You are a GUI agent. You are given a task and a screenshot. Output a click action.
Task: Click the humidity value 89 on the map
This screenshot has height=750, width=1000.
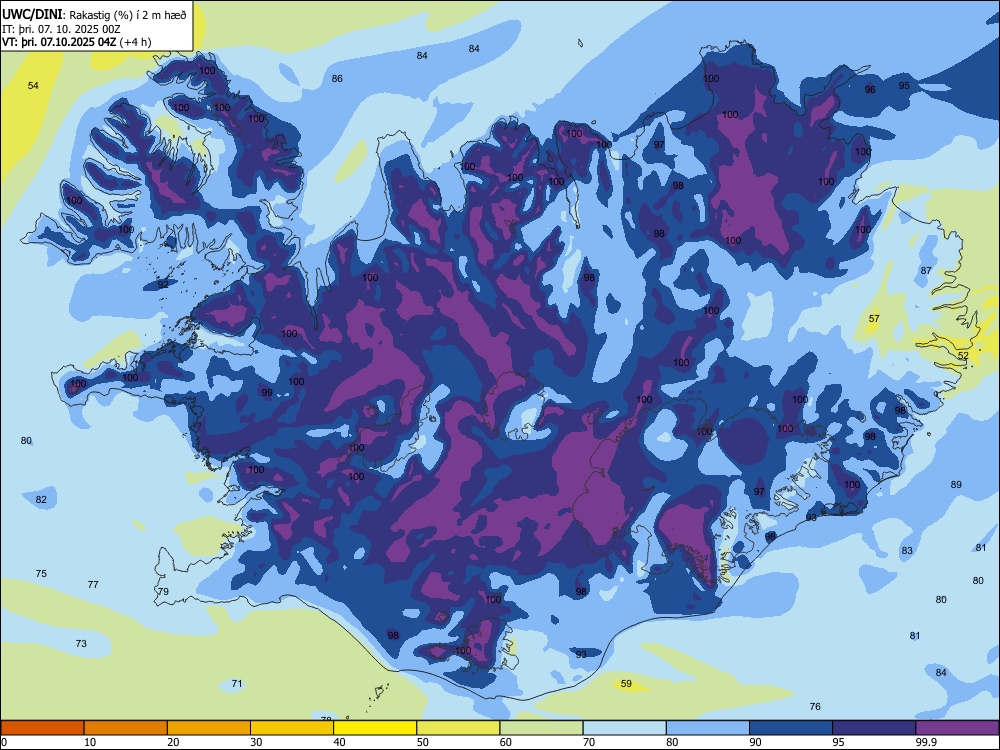(956, 485)
